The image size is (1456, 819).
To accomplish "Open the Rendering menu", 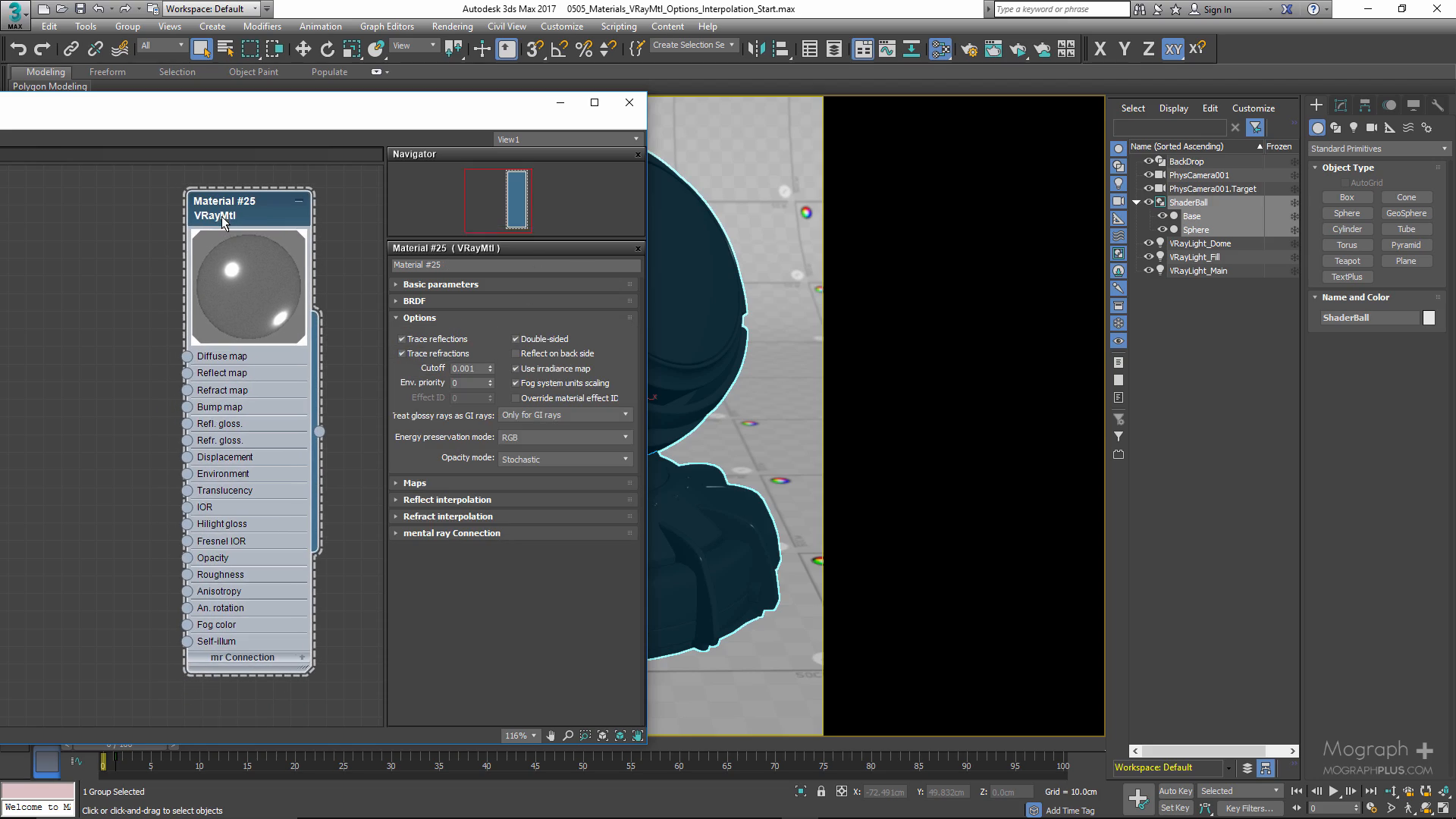I will (x=452, y=26).
